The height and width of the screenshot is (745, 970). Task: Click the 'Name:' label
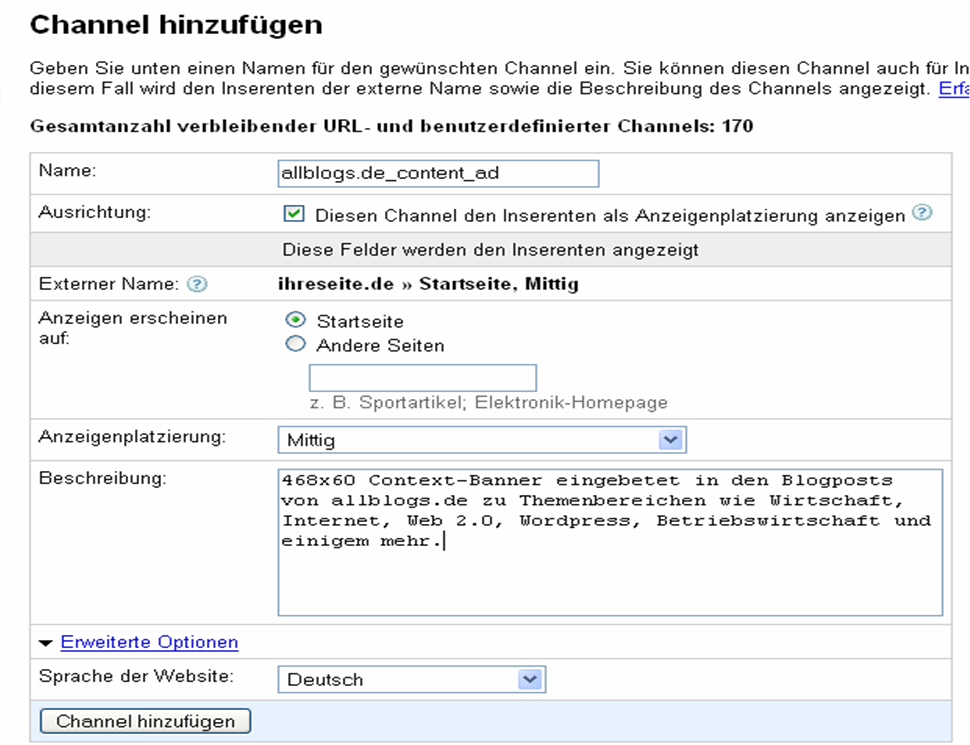[67, 170]
